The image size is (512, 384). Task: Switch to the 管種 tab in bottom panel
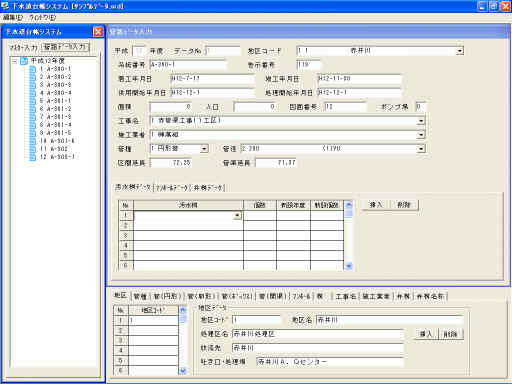(140, 296)
